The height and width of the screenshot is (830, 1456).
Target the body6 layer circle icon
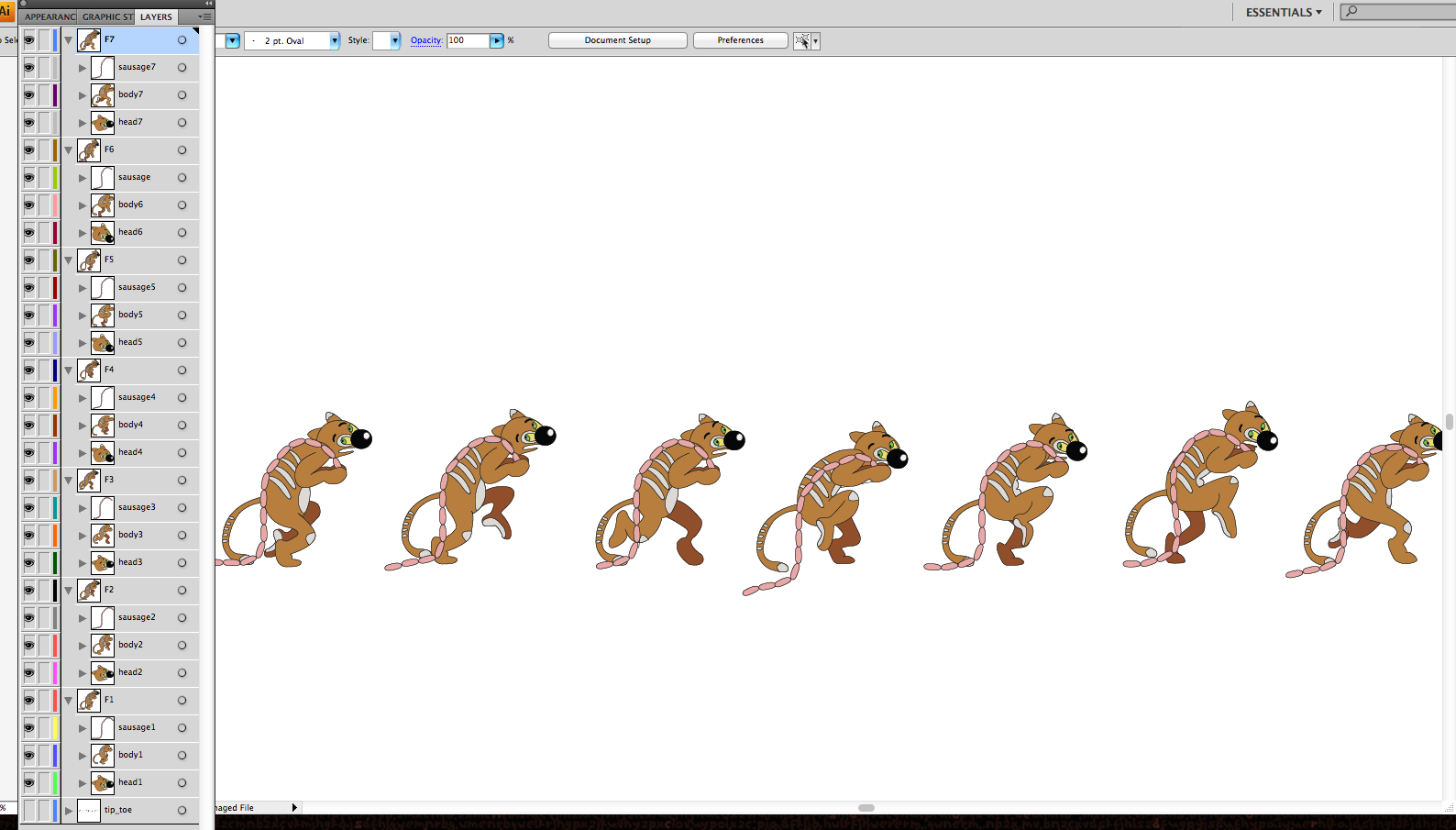pyautogui.click(x=182, y=205)
